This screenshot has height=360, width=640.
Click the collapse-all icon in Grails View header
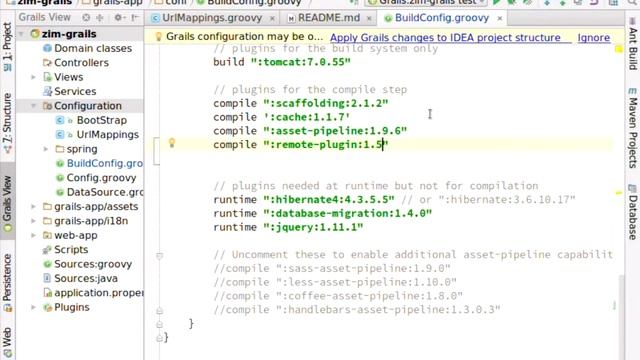click(99, 18)
